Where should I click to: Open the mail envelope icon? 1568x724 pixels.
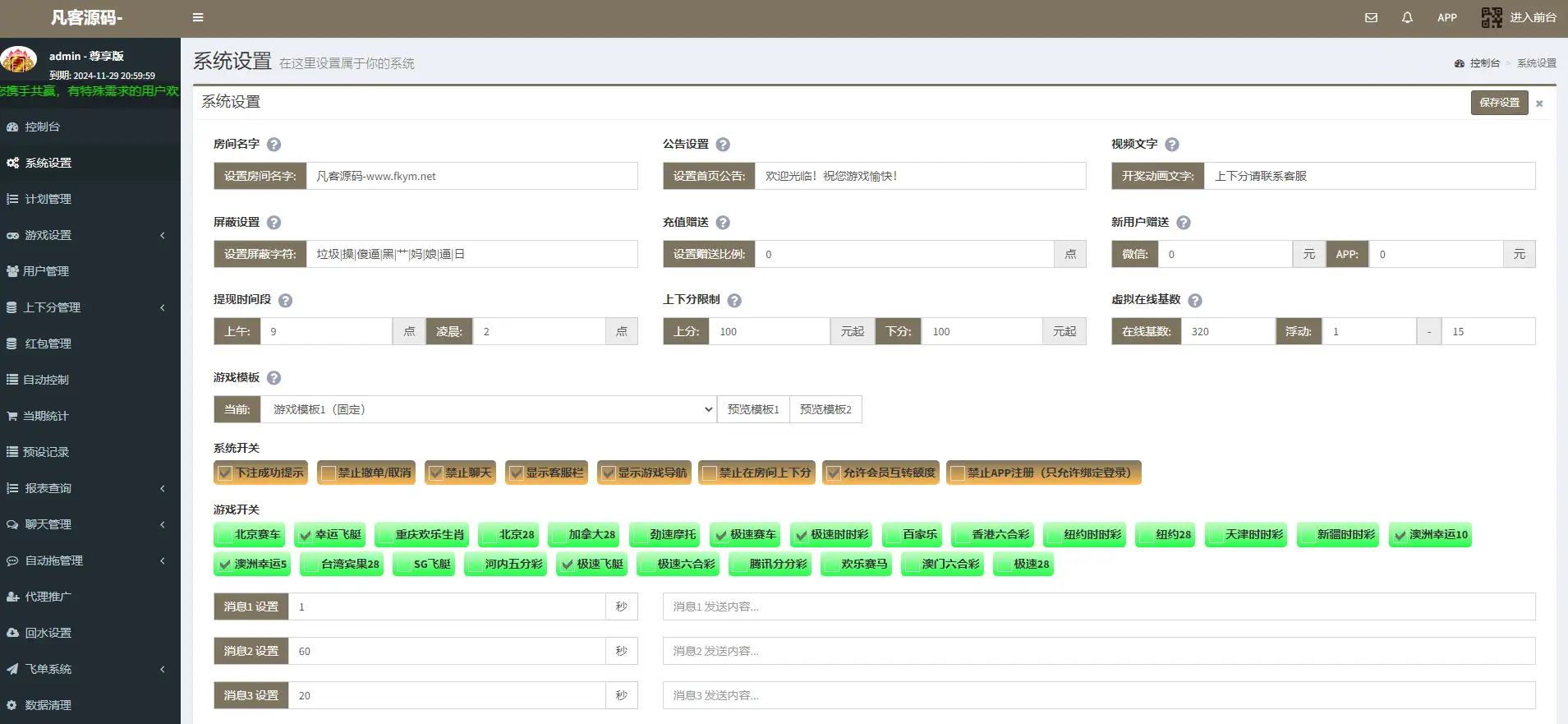(x=1371, y=17)
